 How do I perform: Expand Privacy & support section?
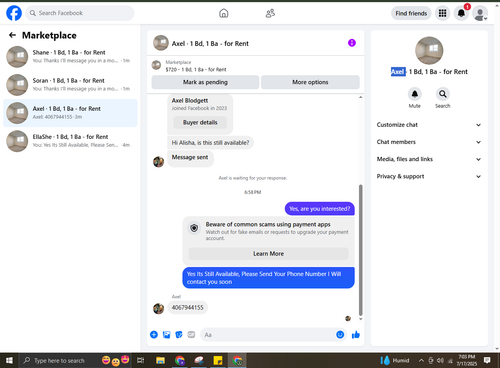429,176
